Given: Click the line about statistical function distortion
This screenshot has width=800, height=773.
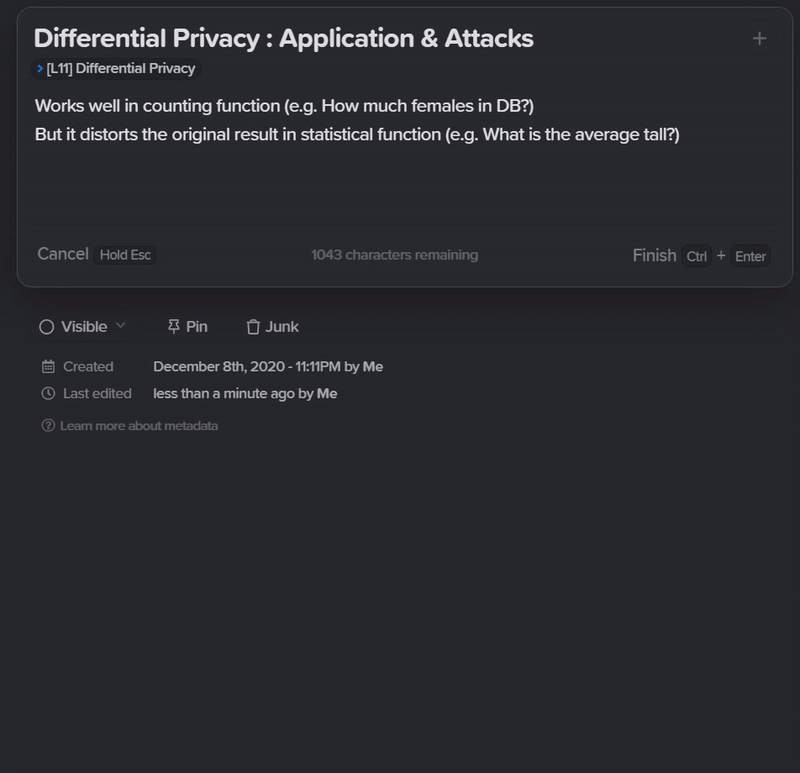Looking at the screenshot, I should (357, 134).
